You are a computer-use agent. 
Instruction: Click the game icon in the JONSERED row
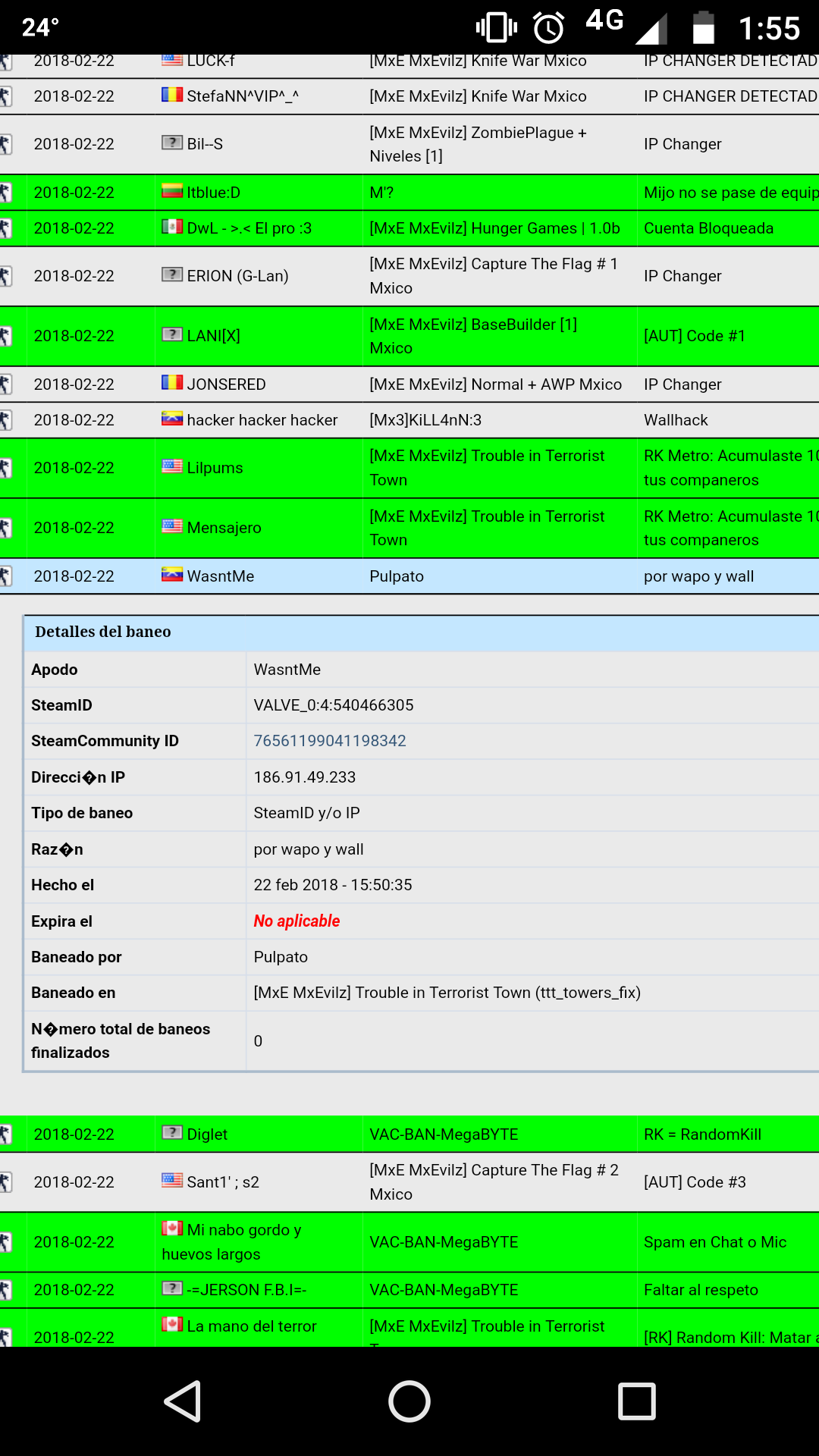(x=6, y=384)
